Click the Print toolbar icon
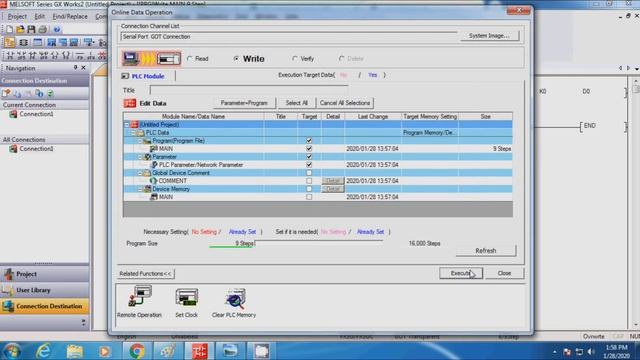Image resolution: width=640 pixels, height=360 pixels. (42, 29)
